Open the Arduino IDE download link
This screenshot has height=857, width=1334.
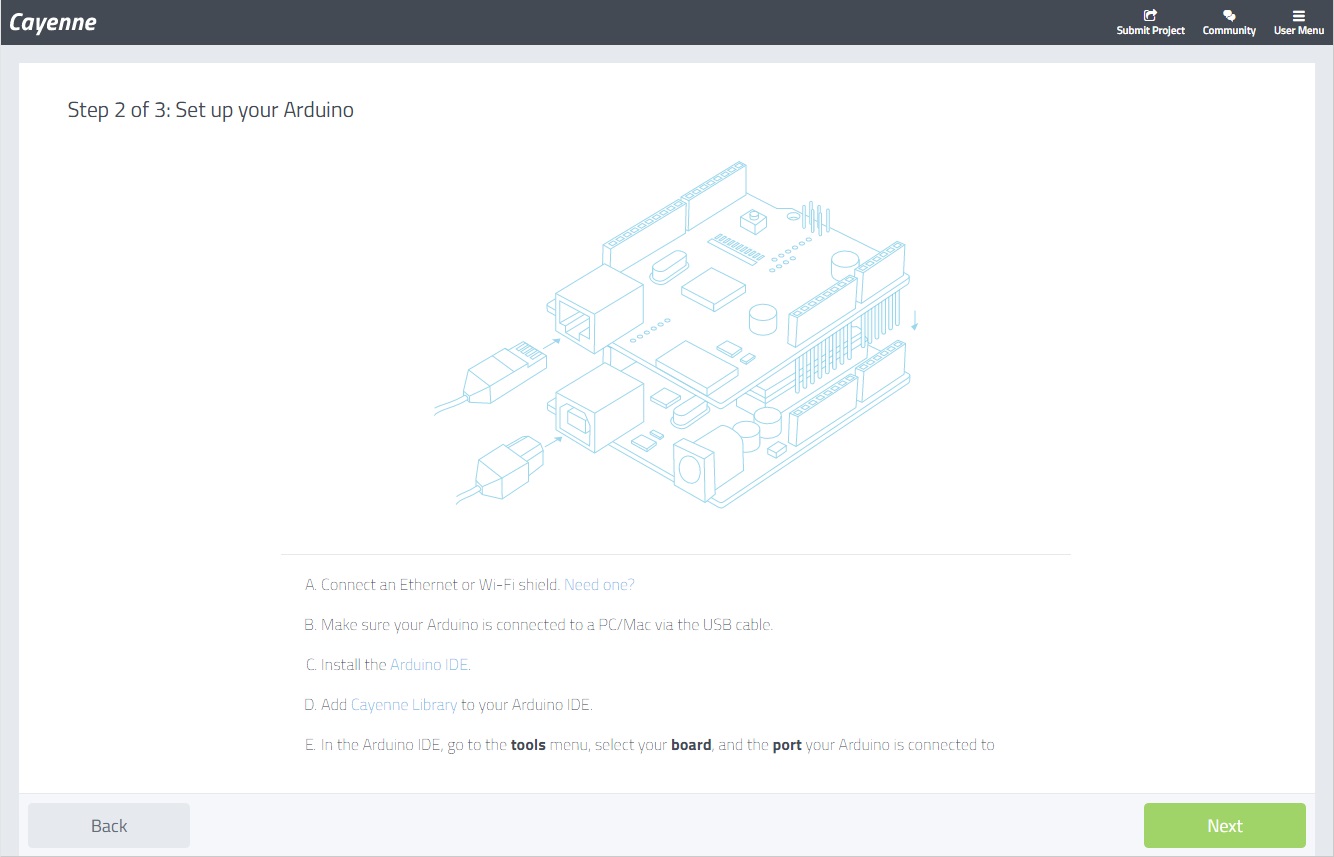pyautogui.click(x=430, y=665)
